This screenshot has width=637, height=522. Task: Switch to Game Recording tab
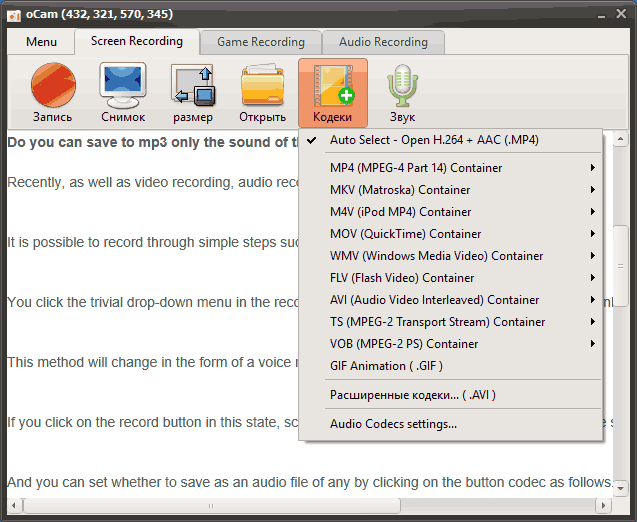tap(261, 42)
